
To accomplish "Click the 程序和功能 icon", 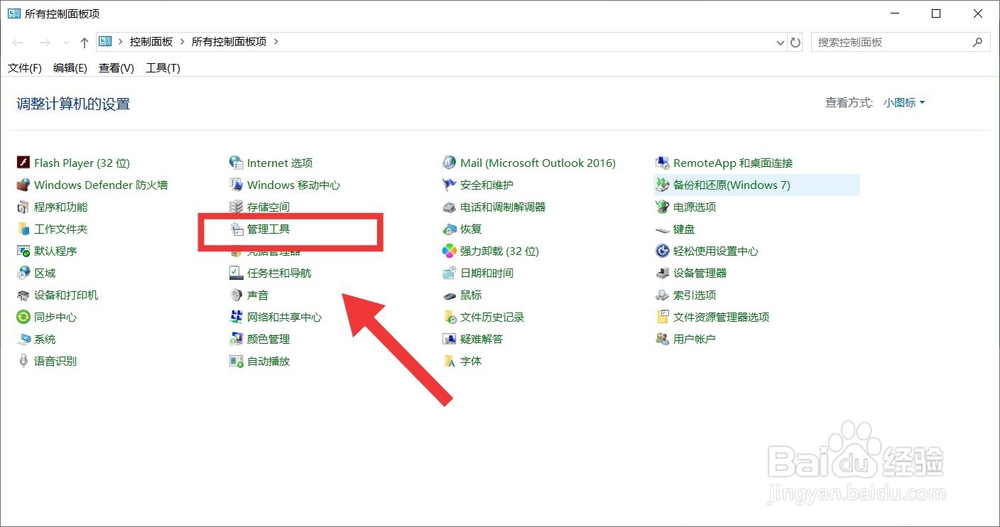I will pyautogui.click(x=24, y=207).
